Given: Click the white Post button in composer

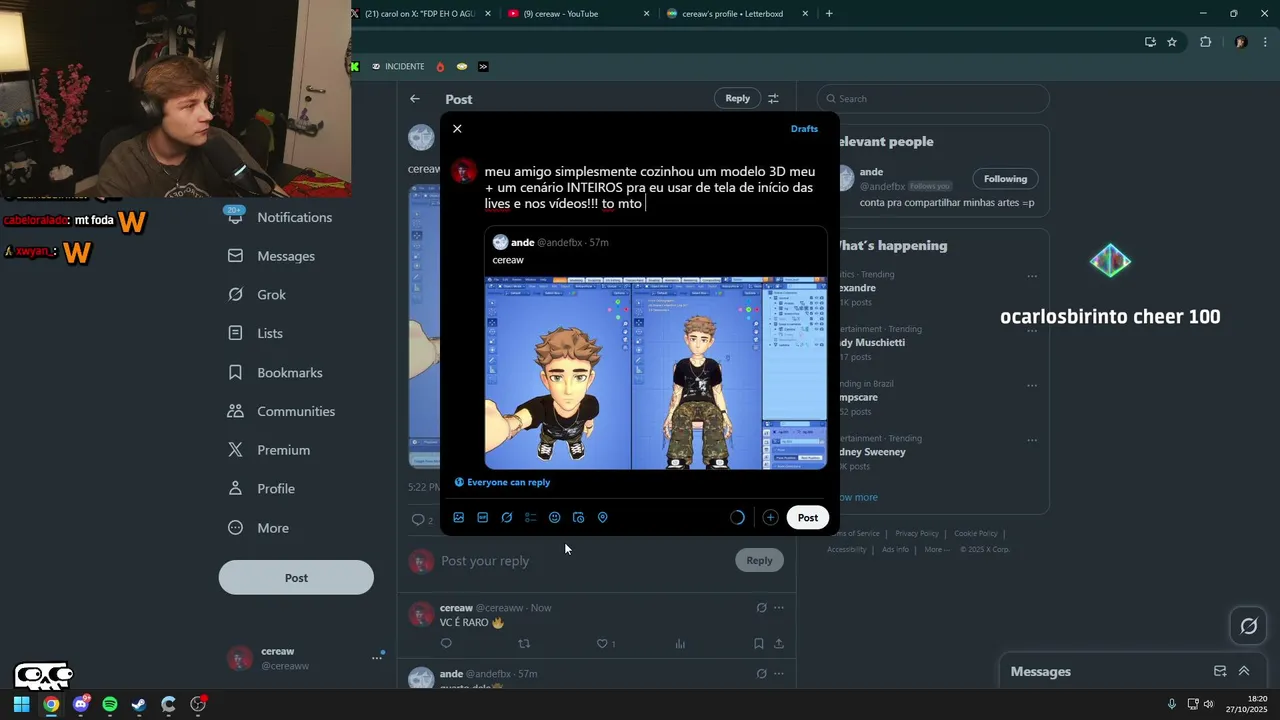Looking at the screenshot, I should coord(808,518).
